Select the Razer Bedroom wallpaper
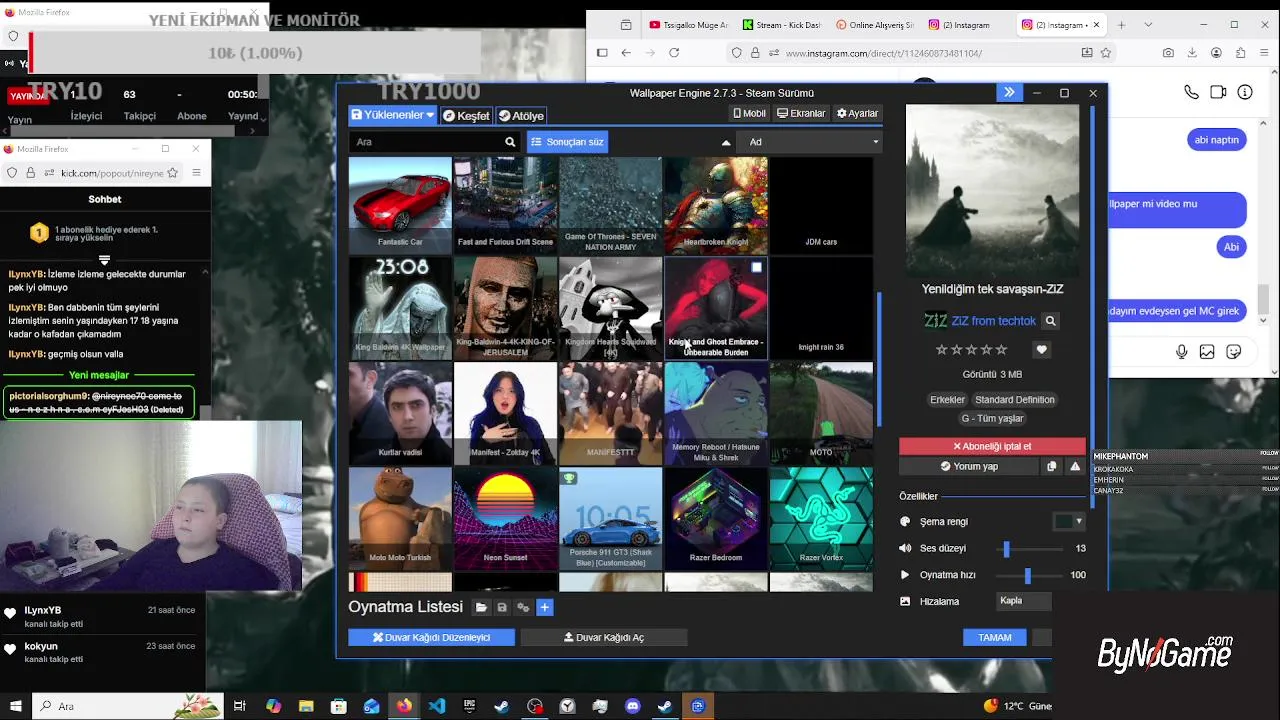This screenshot has width=1280, height=720. pyautogui.click(x=716, y=518)
